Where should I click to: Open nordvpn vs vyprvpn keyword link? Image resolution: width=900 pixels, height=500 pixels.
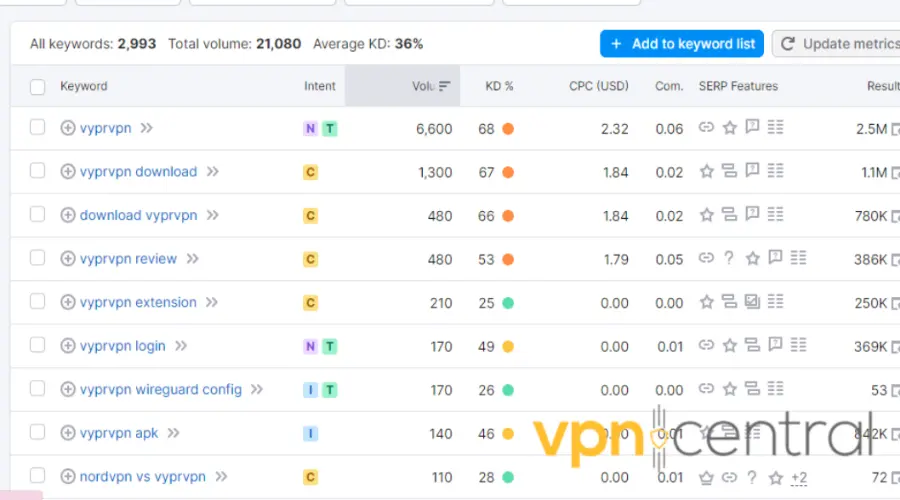click(142, 476)
